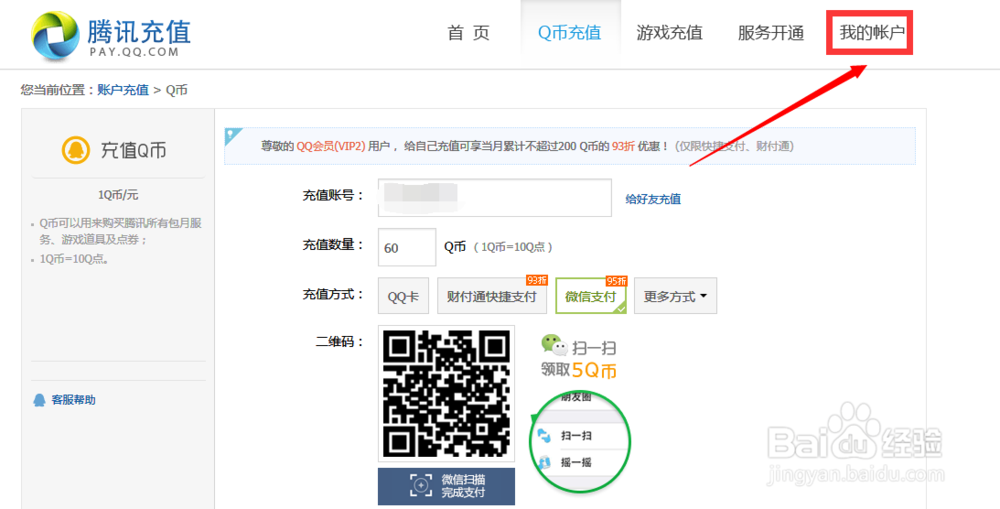
Task: Click the Tencent pay logo icon
Action: coord(57,35)
